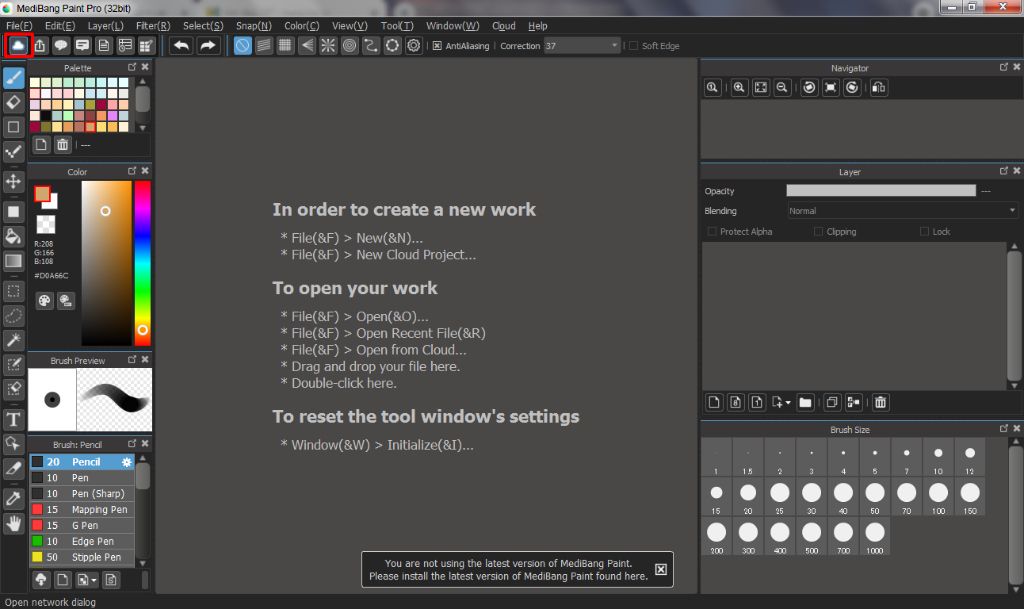Select the Text tool
Viewport: 1024px width, 609px height.
[x=14, y=419]
